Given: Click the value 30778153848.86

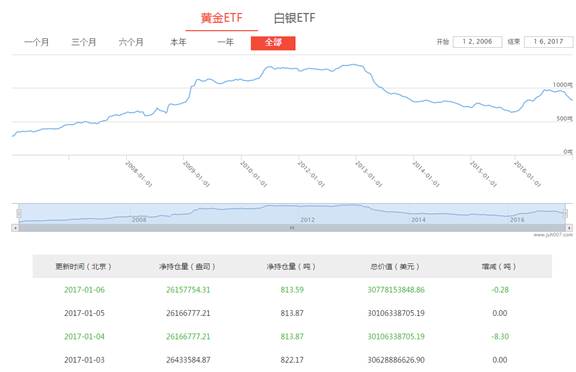Looking at the screenshot, I should click(x=396, y=290).
